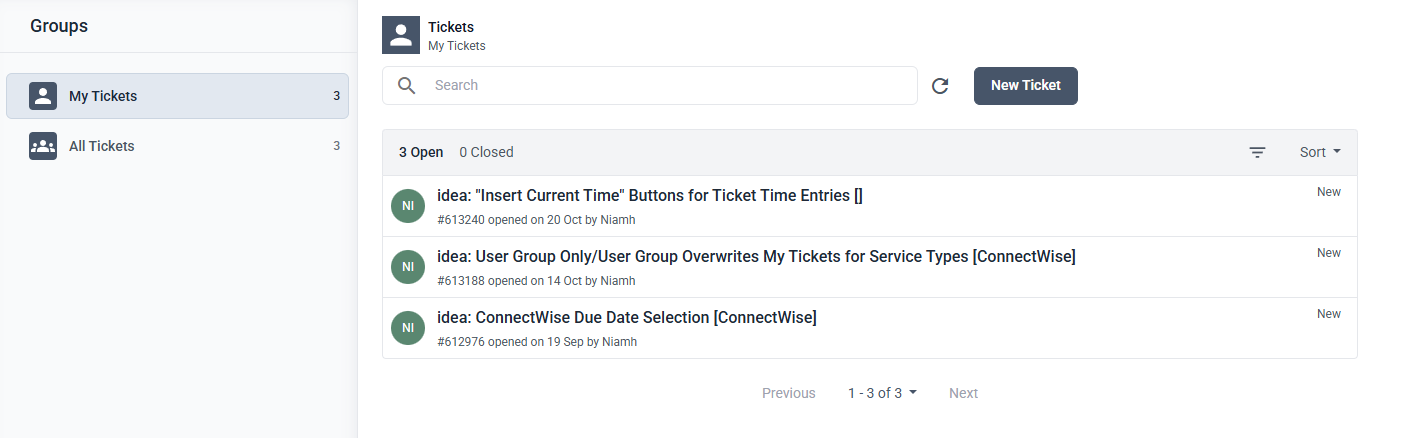1424x438 pixels.
Task: Click the Tickets header profile icon
Action: click(x=401, y=35)
